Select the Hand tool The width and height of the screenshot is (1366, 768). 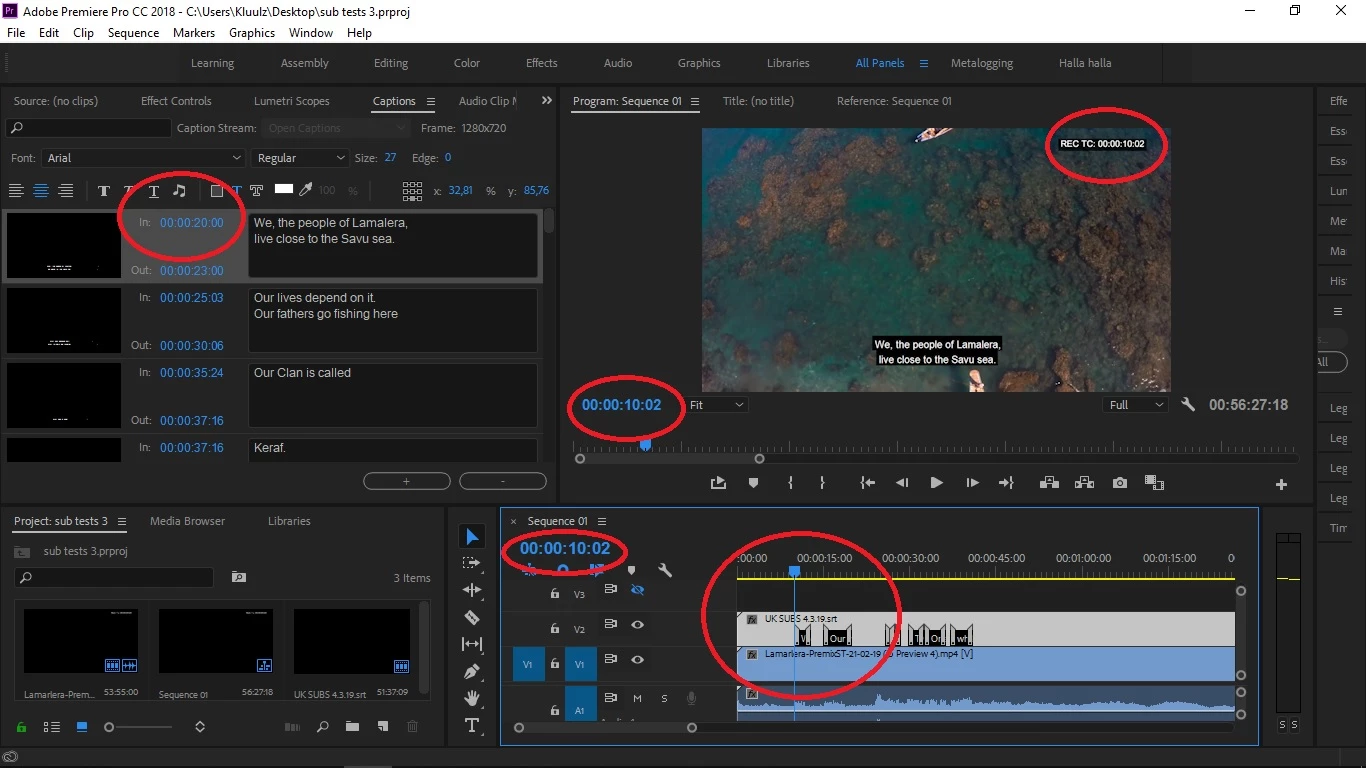(x=472, y=698)
